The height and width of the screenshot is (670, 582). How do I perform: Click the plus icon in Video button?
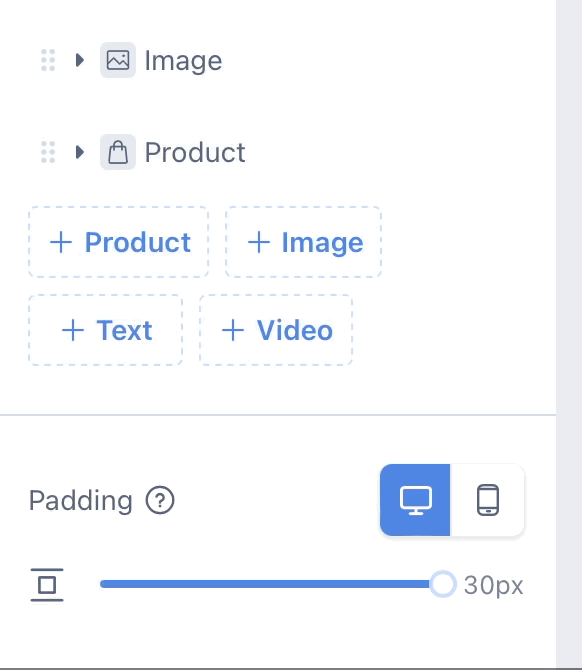click(x=233, y=330)
